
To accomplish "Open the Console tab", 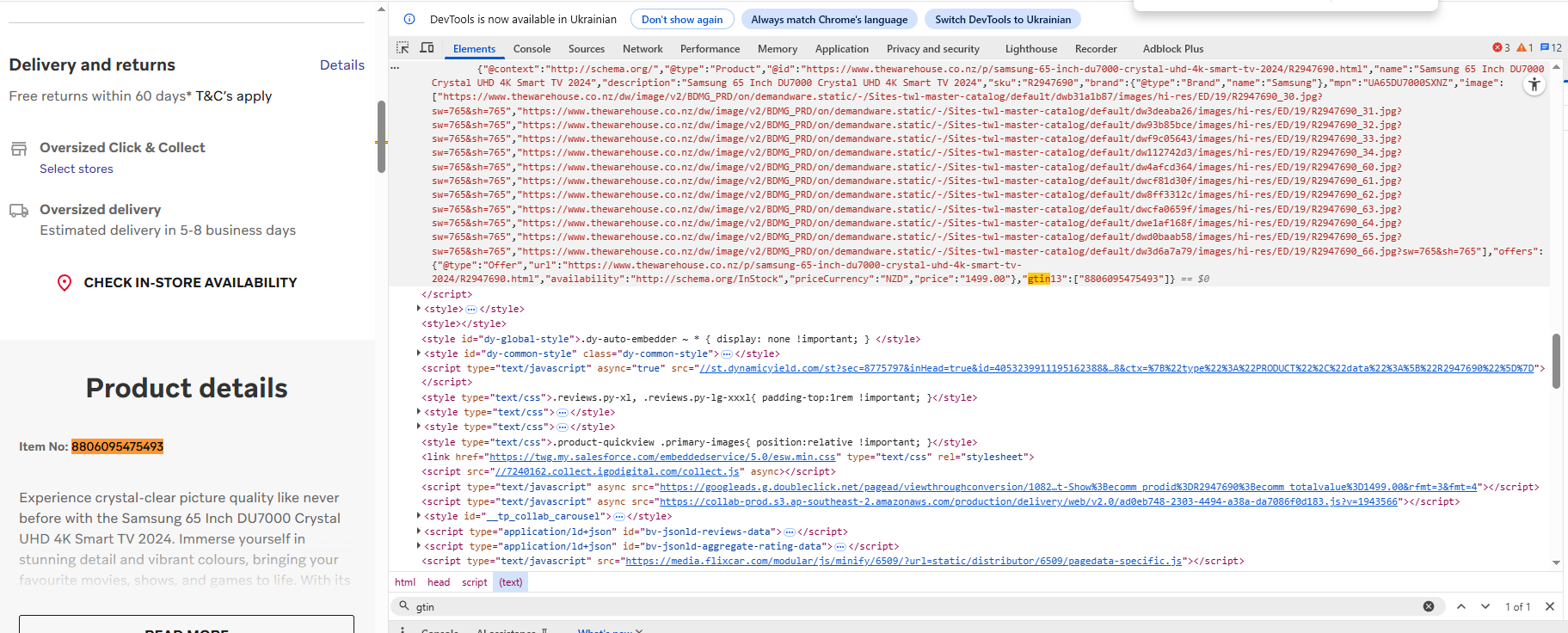I will (x=532, y=49).
